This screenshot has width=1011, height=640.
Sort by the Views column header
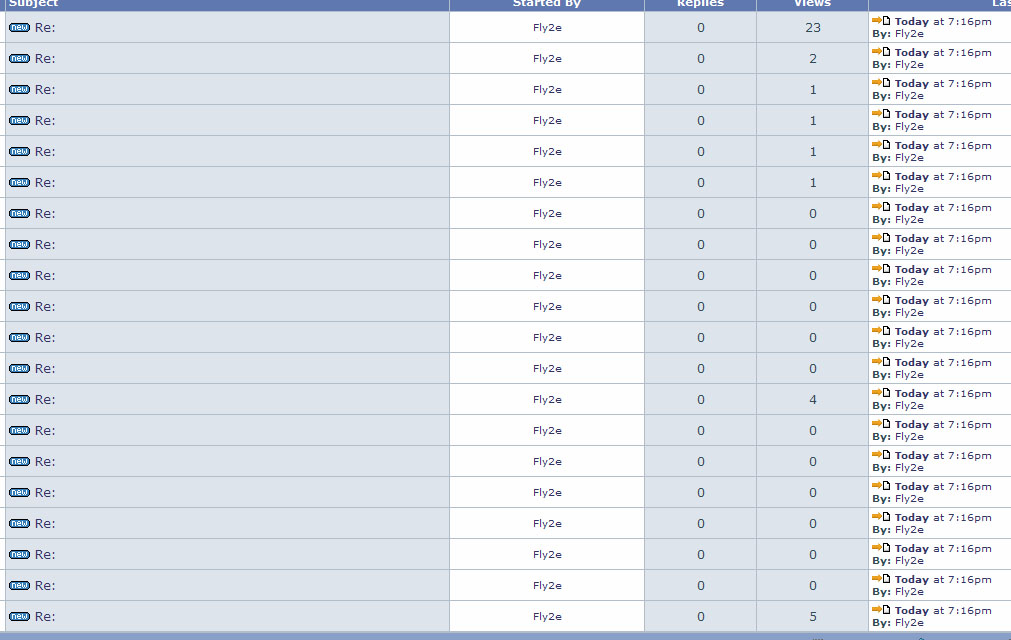[x=812, y=4]
